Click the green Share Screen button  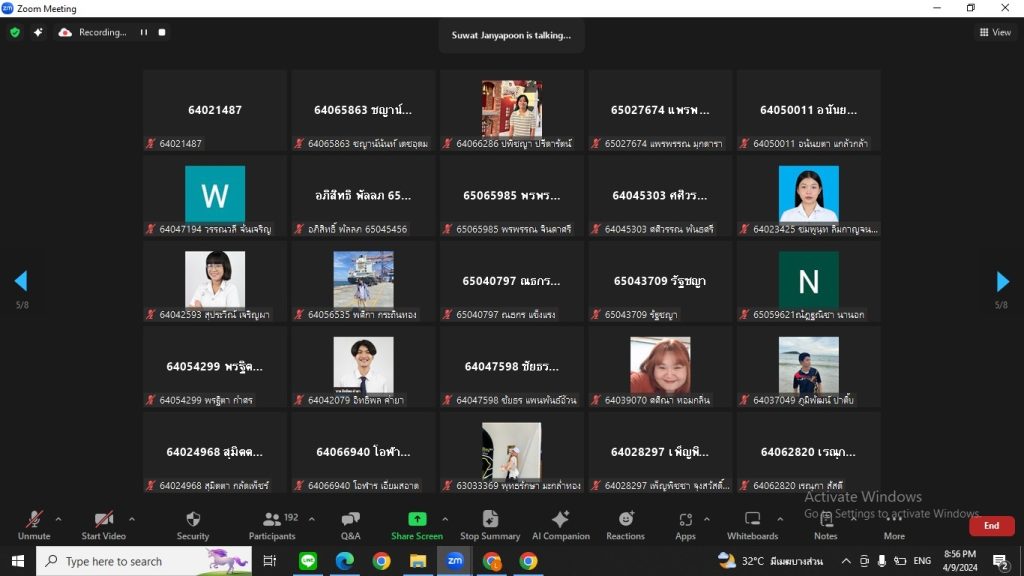(x=417, y=526)
